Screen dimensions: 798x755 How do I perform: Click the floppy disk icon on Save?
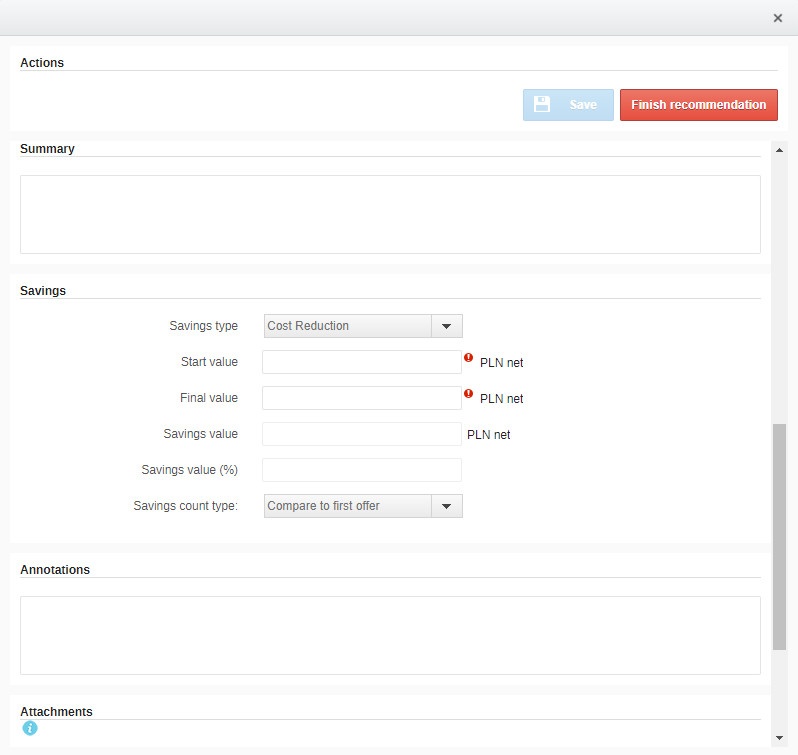[x=542, y=104]
